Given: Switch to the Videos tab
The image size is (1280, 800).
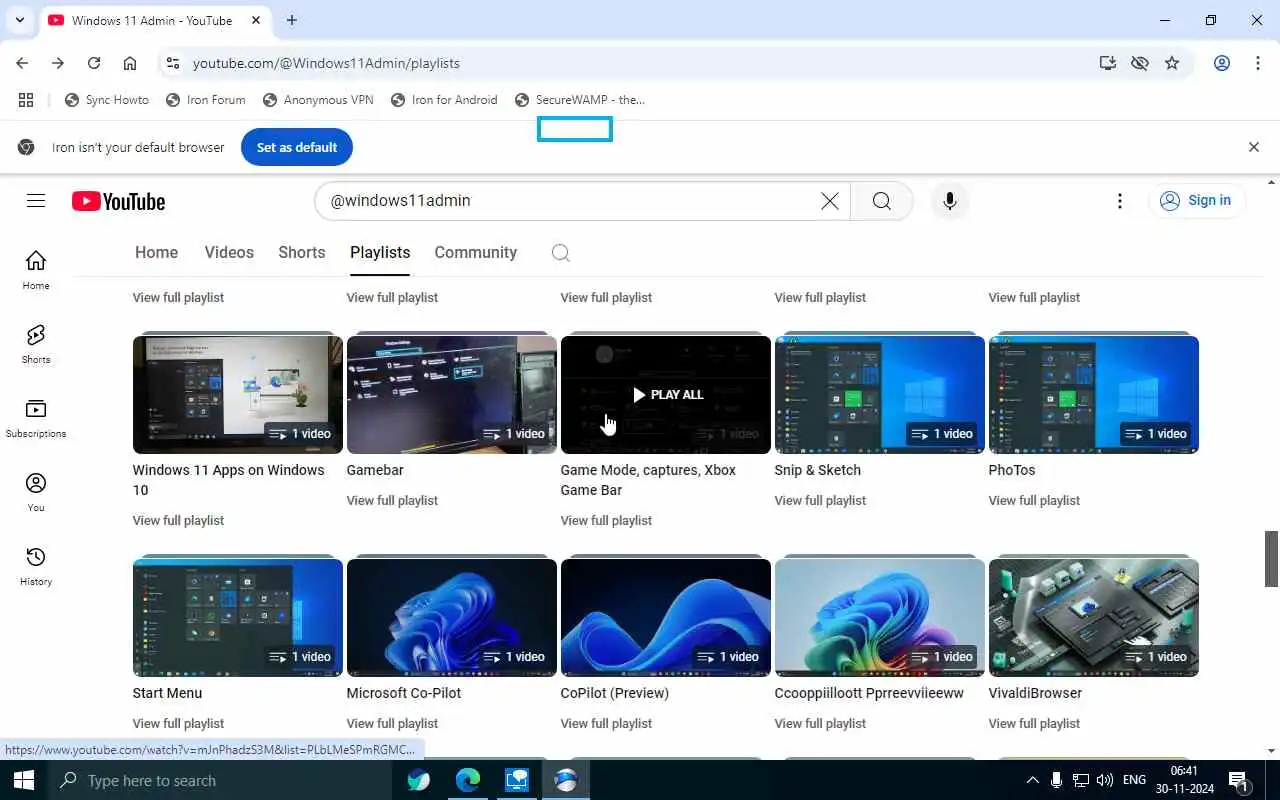Looking at the screenshot, I should tap(229, 253).
